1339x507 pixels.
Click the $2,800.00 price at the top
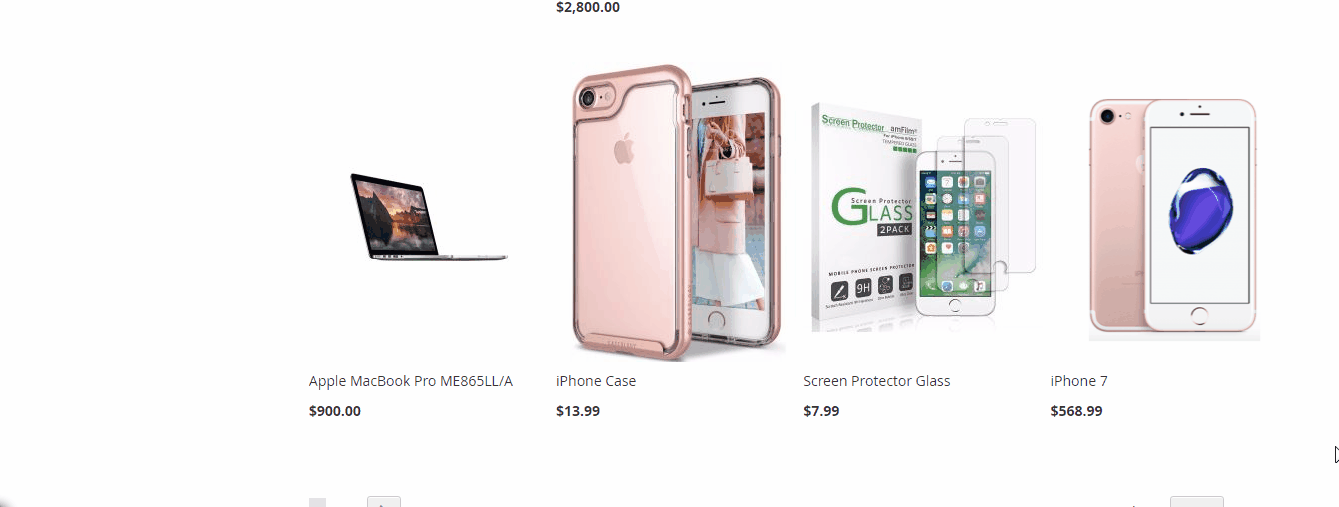click(588, 7)
